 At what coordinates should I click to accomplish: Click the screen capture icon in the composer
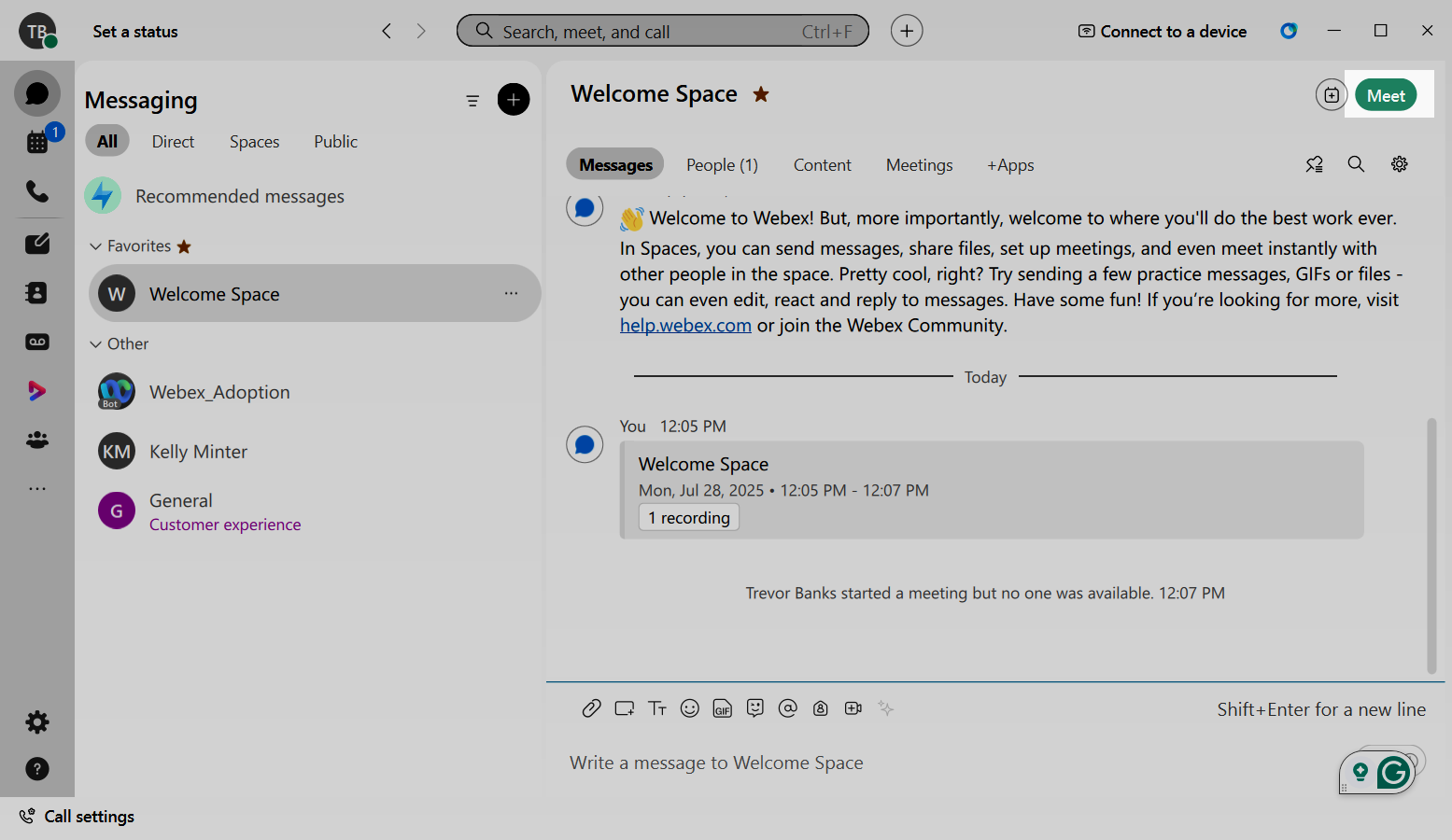[625, 708]
